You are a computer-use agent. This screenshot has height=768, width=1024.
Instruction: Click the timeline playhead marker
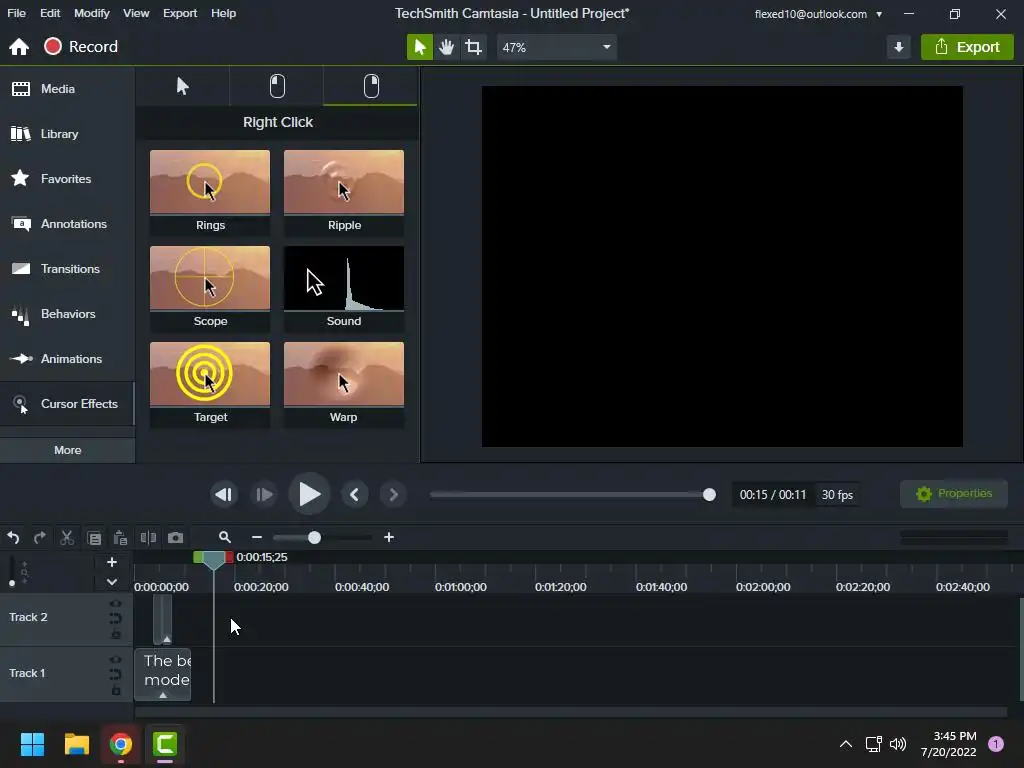pyautogui.click(x=214, y=559)
